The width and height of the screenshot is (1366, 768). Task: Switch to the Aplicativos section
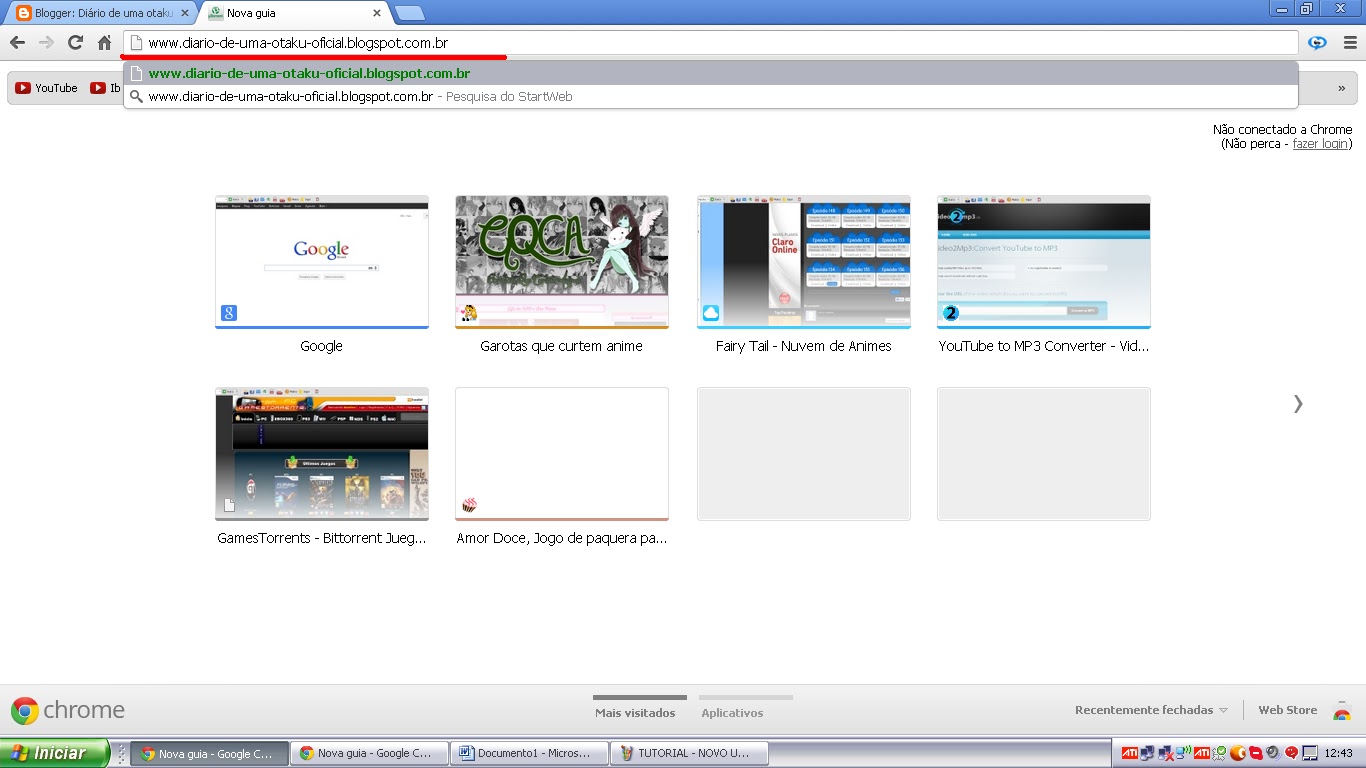[732, 712]
